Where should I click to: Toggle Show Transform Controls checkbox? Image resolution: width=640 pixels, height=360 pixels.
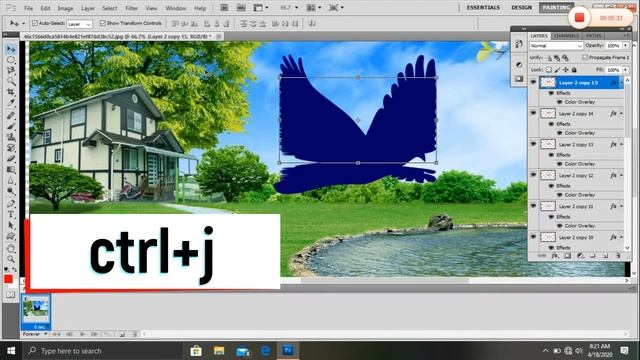pyautogui.click(x=103, y=23)
